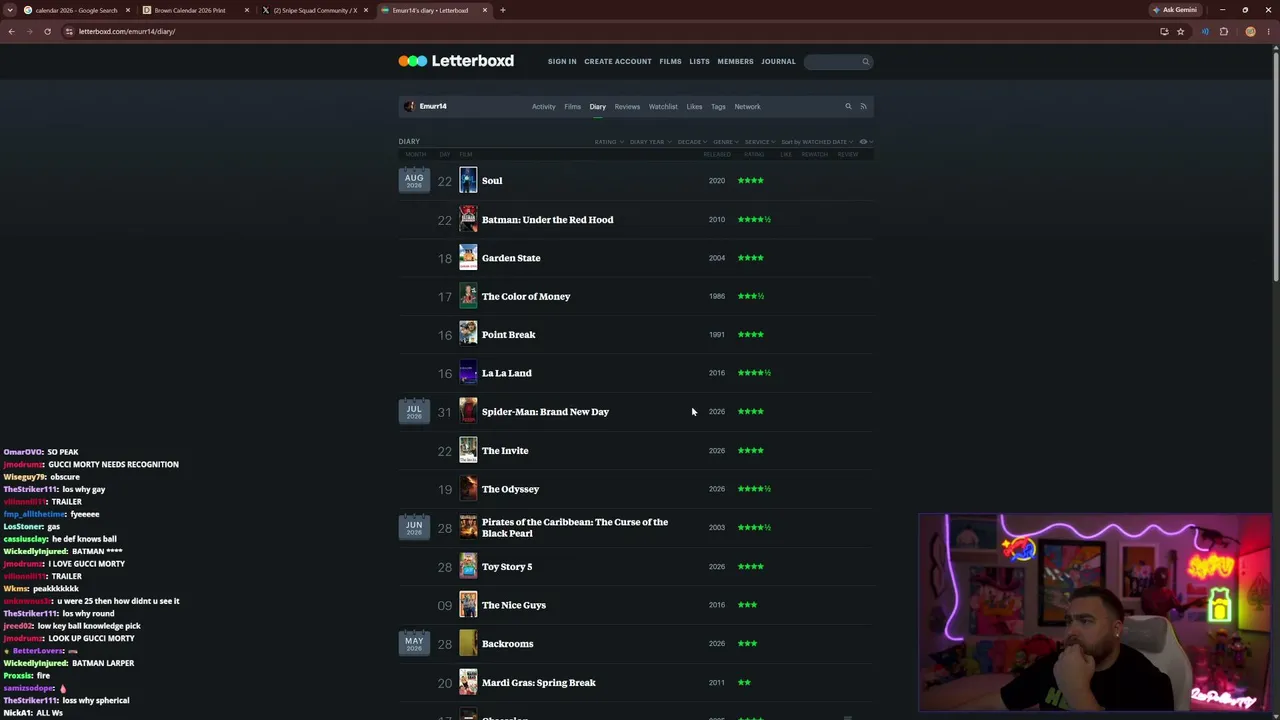Open the browser extensions puzzle icon
This screenshot has width=1280, height=720.
point(1223,31)
